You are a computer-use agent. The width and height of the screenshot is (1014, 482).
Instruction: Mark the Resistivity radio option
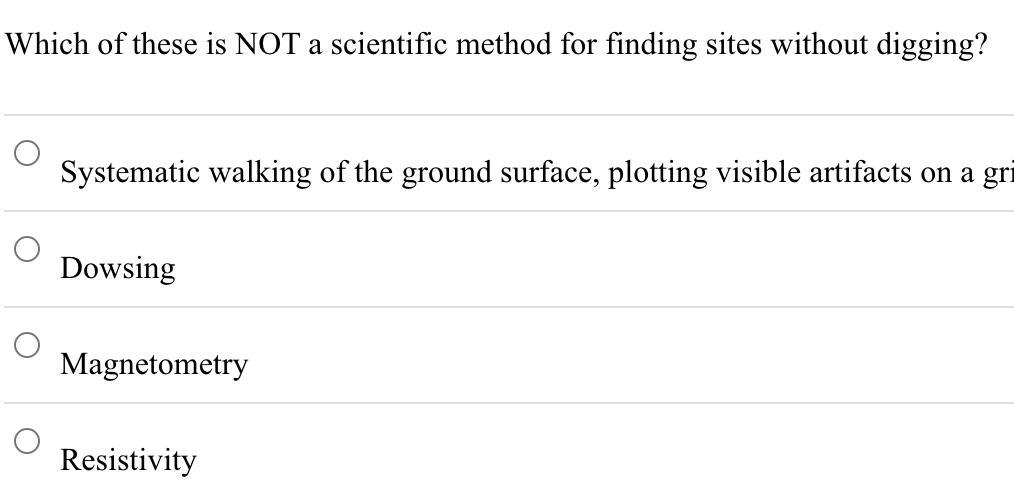pos(27,441)
